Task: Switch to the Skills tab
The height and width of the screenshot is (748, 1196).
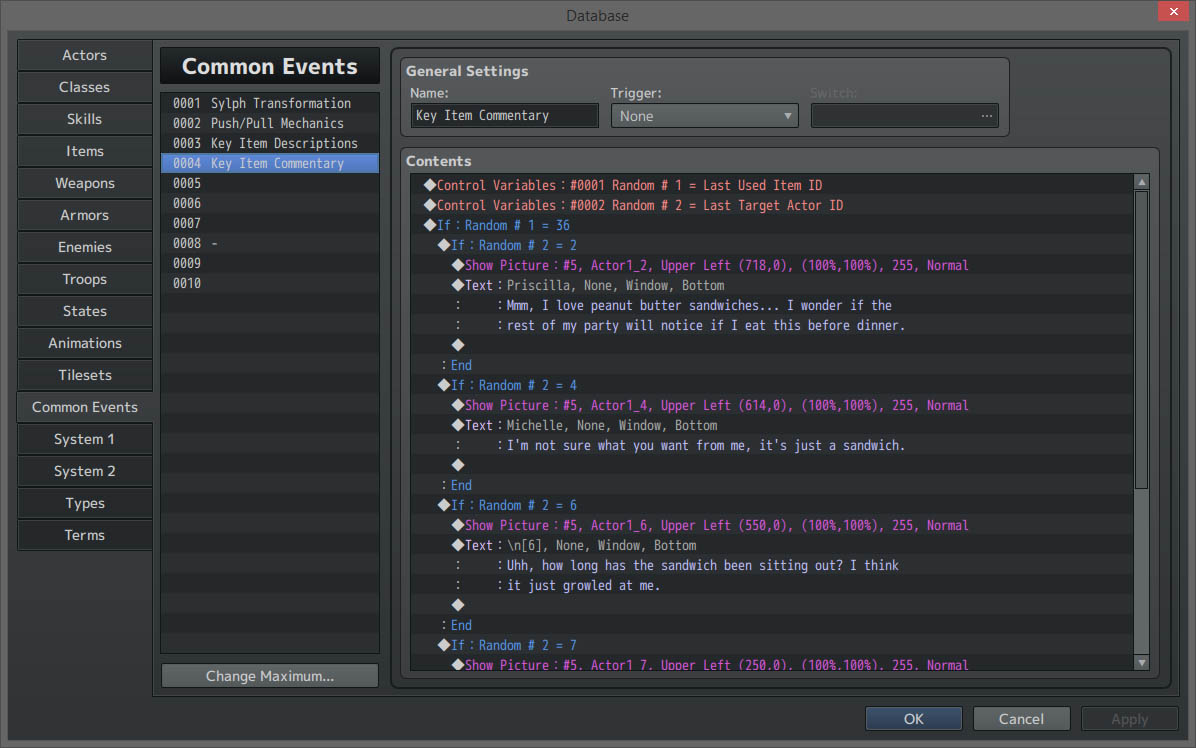Action: (x=85, y=119)
